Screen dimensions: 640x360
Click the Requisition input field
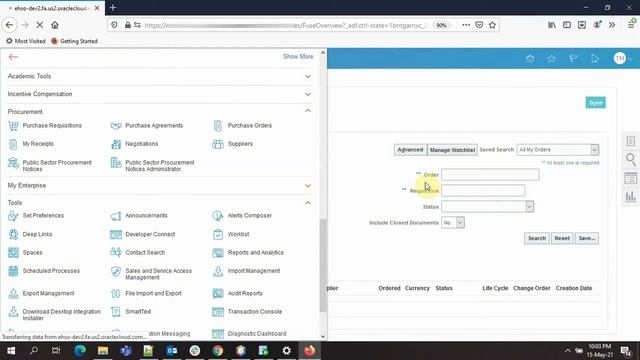point(483,191)
